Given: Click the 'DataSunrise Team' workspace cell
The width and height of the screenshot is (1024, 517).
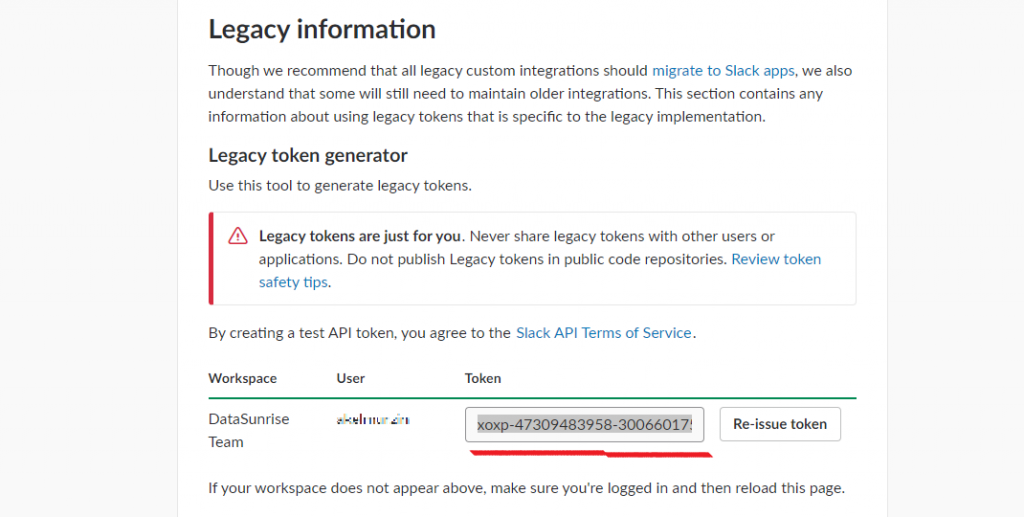Looking at the screenshot, I should point(249,430).
